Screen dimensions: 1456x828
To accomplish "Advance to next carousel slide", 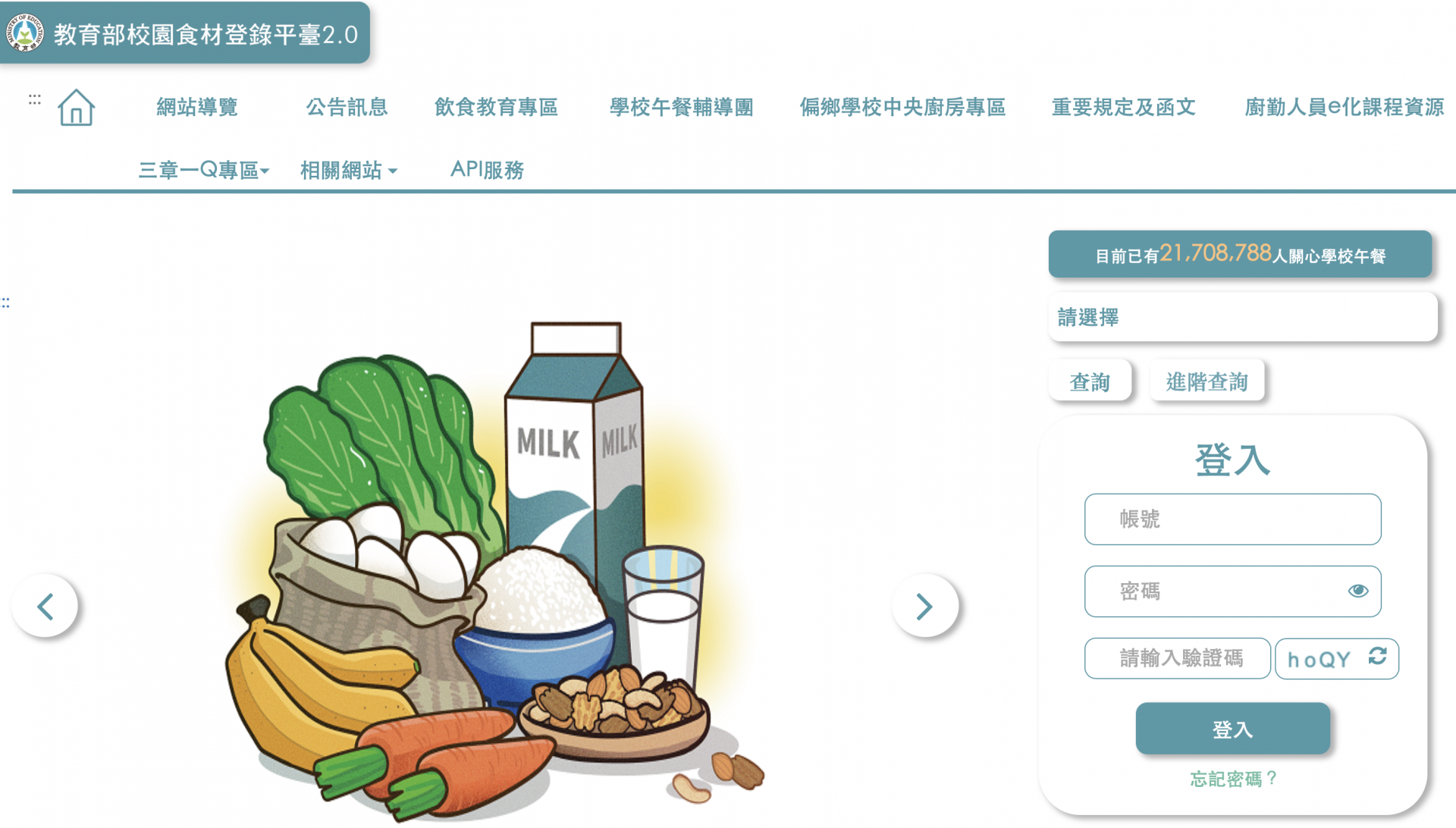I will click(924, 606).
